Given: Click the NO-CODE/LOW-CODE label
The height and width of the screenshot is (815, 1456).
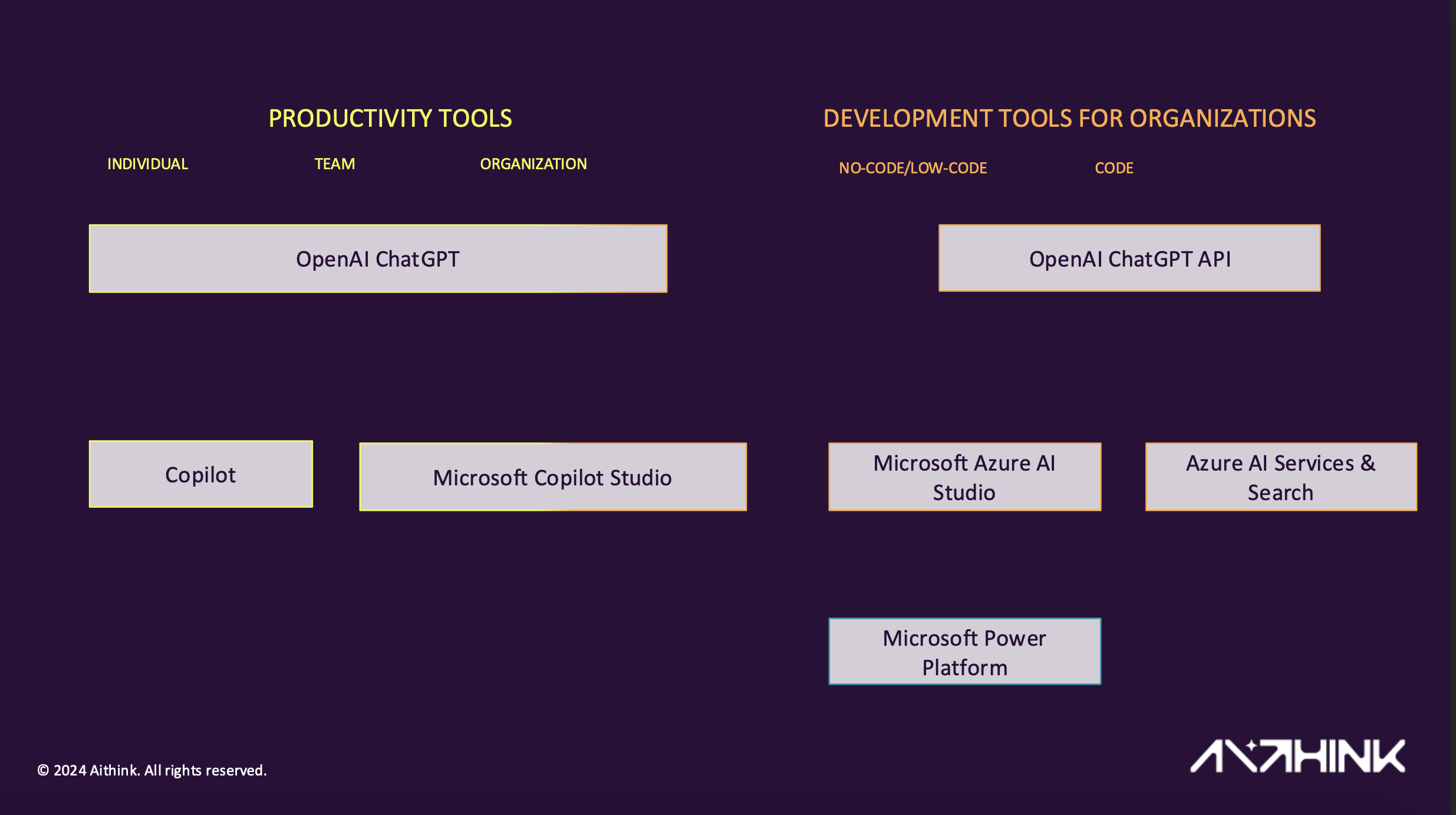Looking at the screenshot, I should tap(913, 168).
